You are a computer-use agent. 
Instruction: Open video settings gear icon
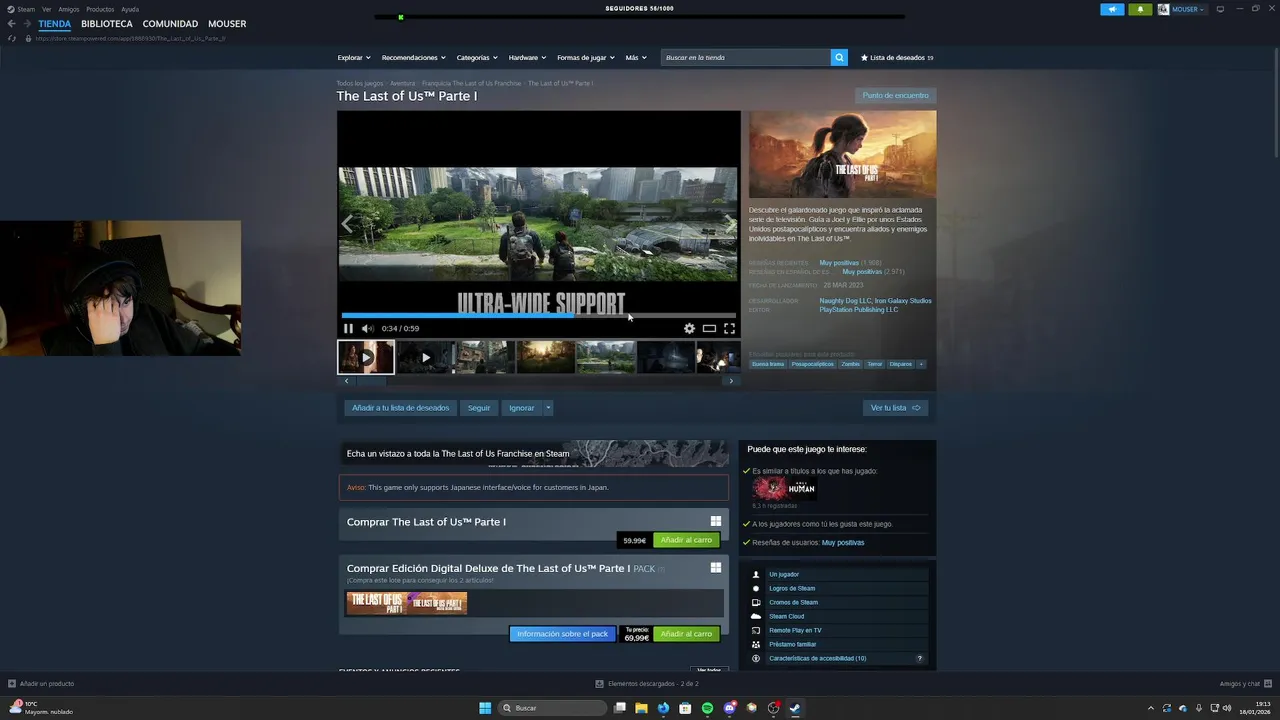689,328
